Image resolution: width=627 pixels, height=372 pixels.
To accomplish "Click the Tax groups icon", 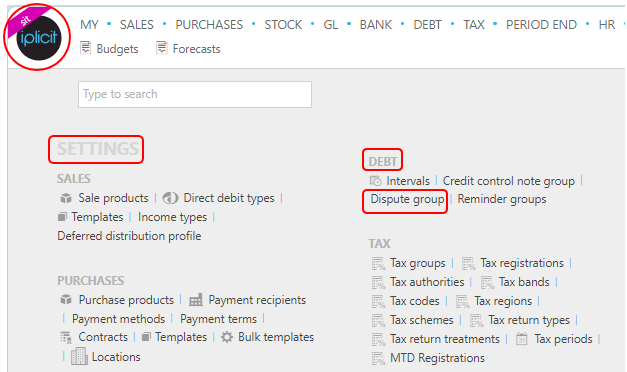I will [x=378, y=264].
